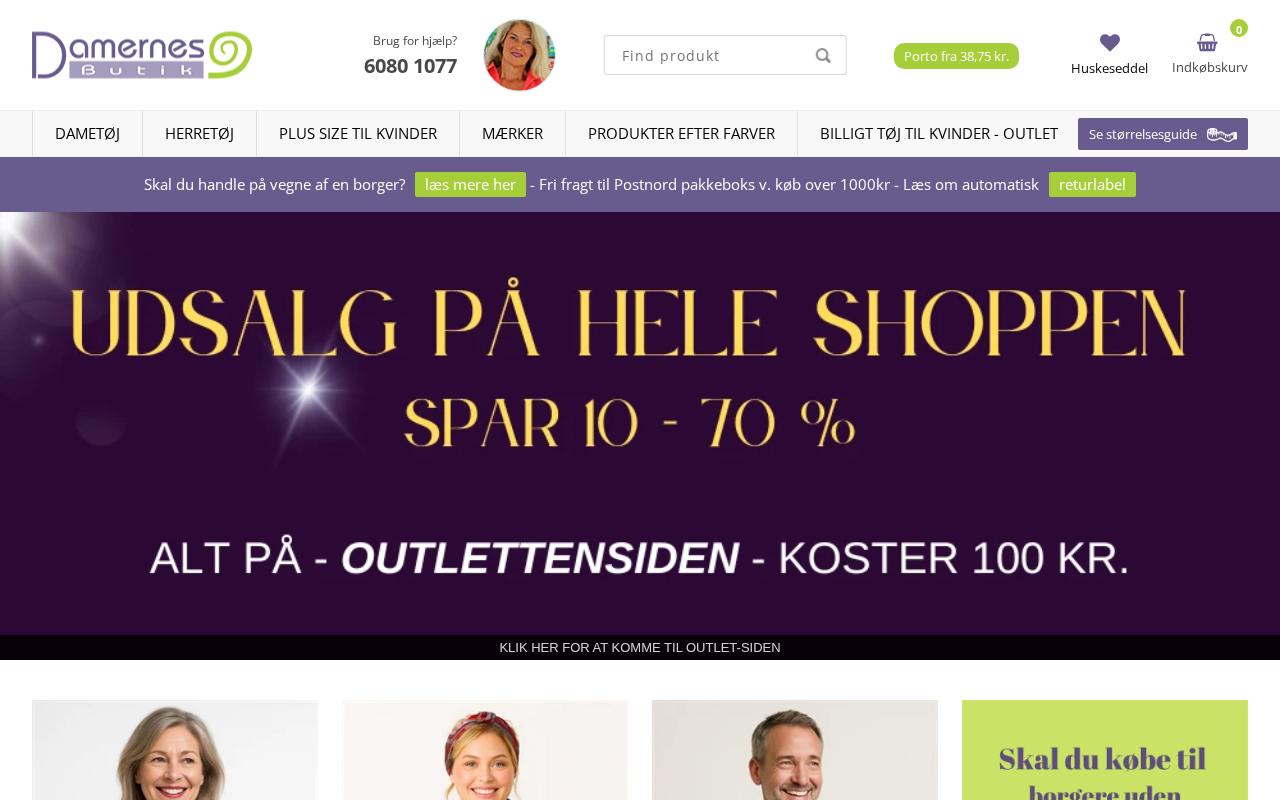Click the search magnifier icon

(x=823, y=55)
